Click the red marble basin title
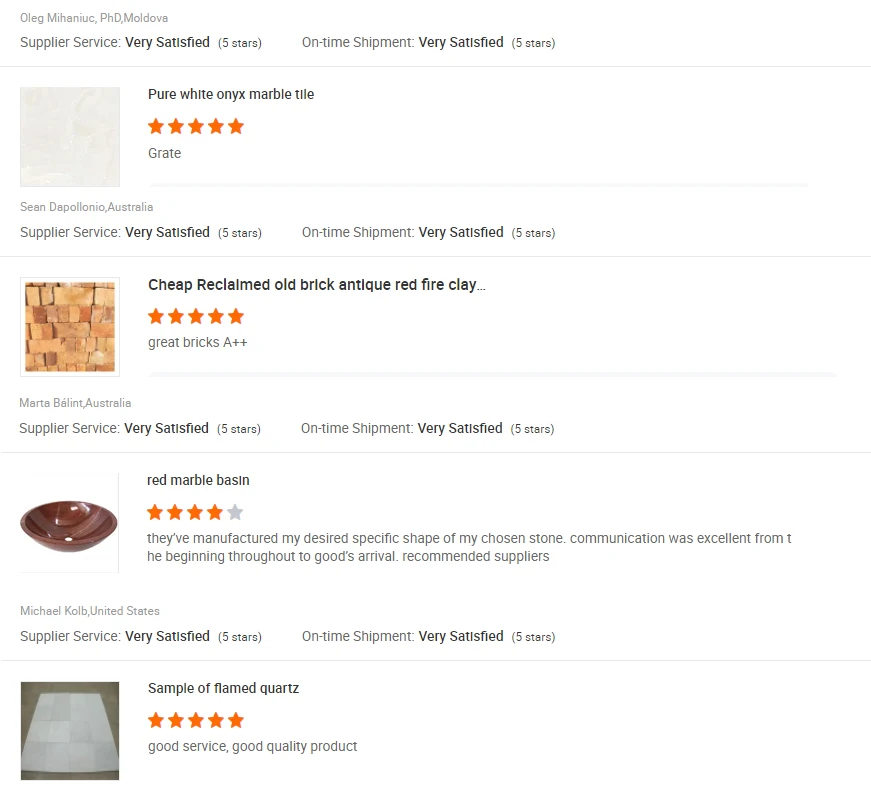The height and width of the screenshot is (803, 871). pyautogui.click(x=198, y=481)
